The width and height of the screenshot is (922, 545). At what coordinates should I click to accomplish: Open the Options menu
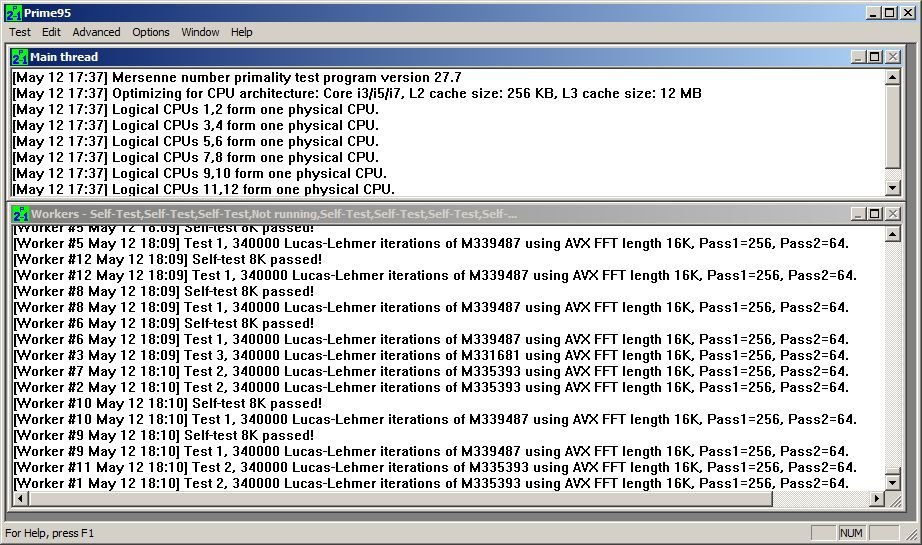click(151, 32)
